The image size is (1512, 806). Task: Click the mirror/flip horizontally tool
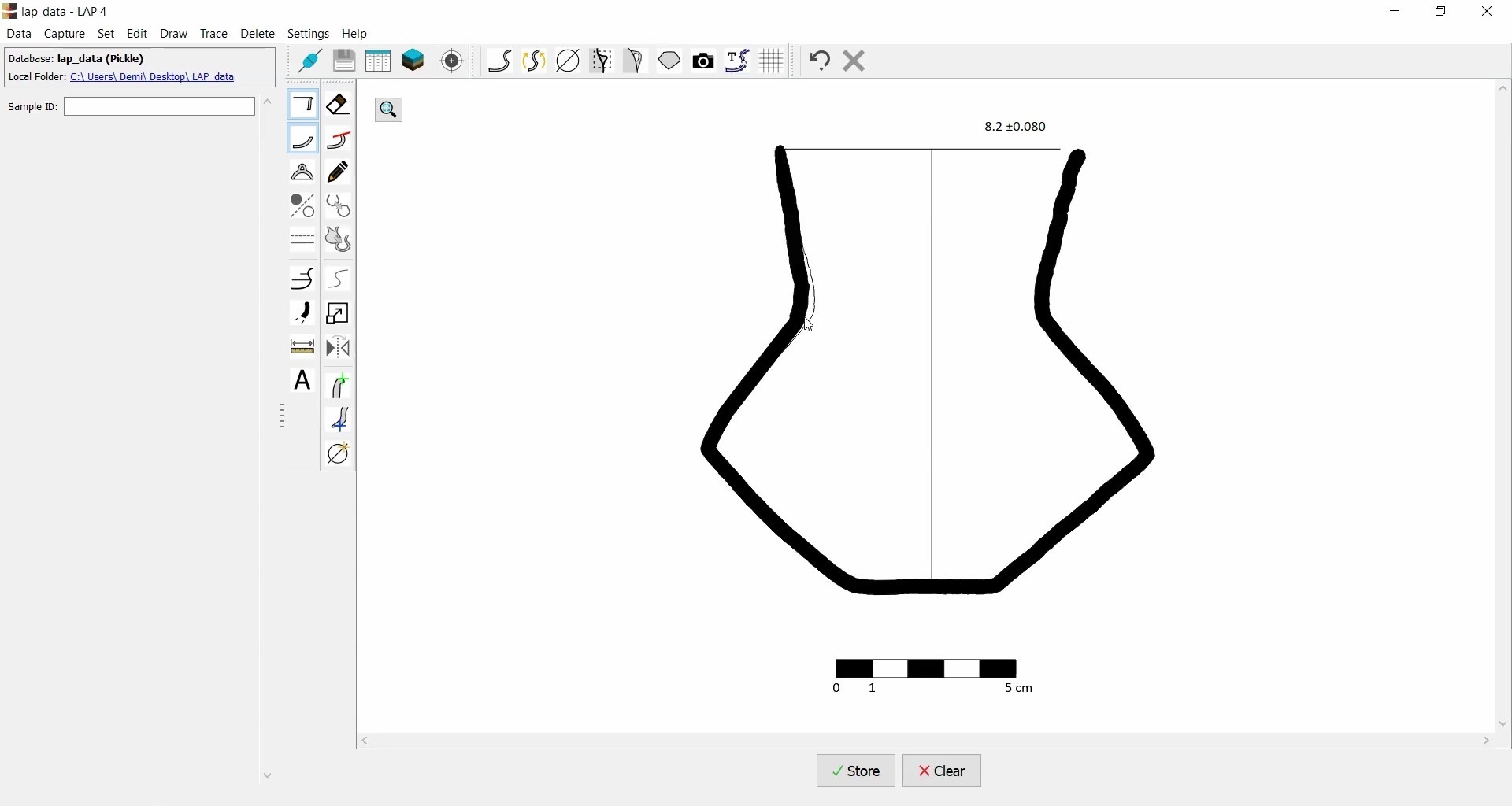pyautogui.click(x=339, y=348)
